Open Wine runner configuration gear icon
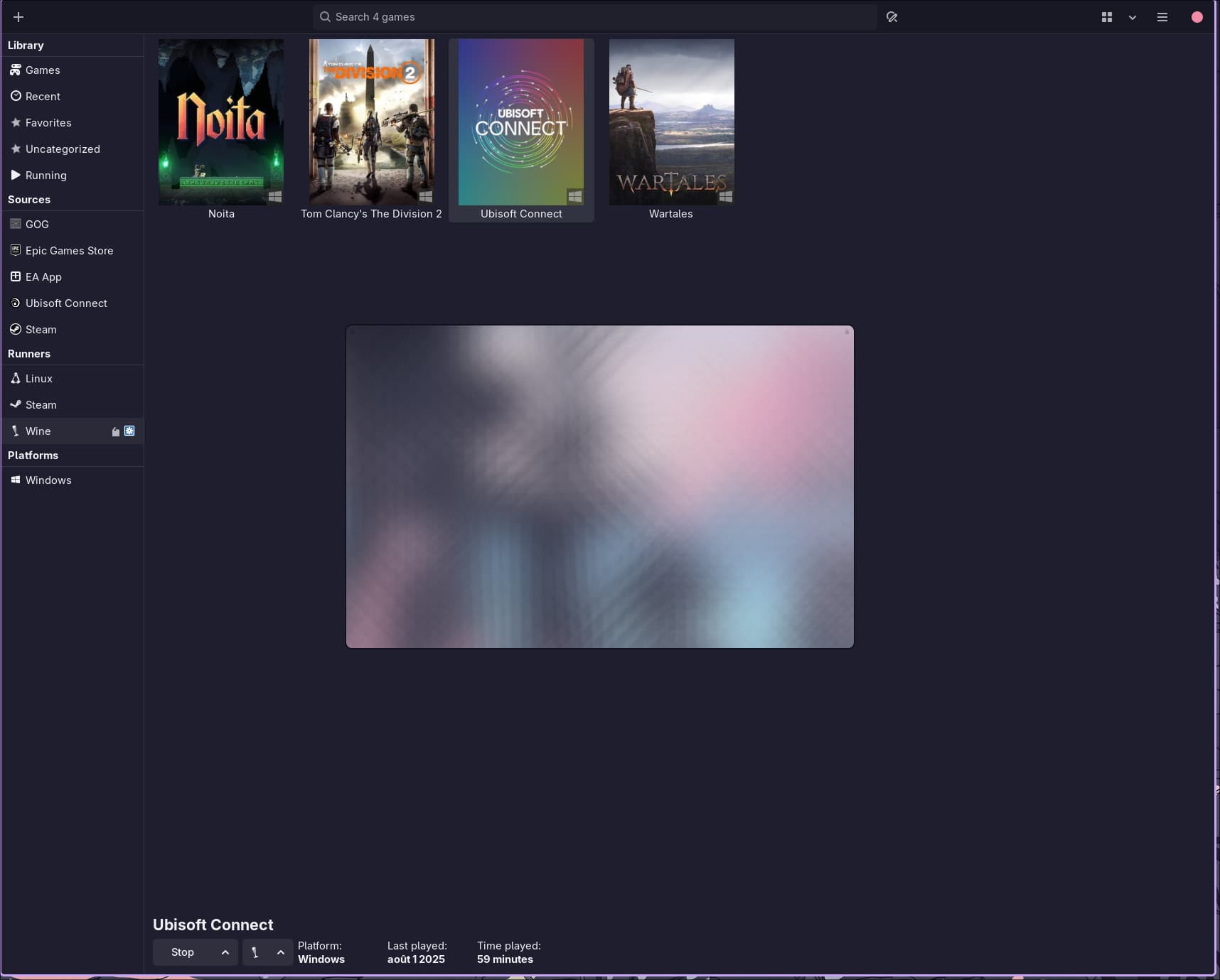This screenshot has width=1220, height=980. click(x=129, y=431)
